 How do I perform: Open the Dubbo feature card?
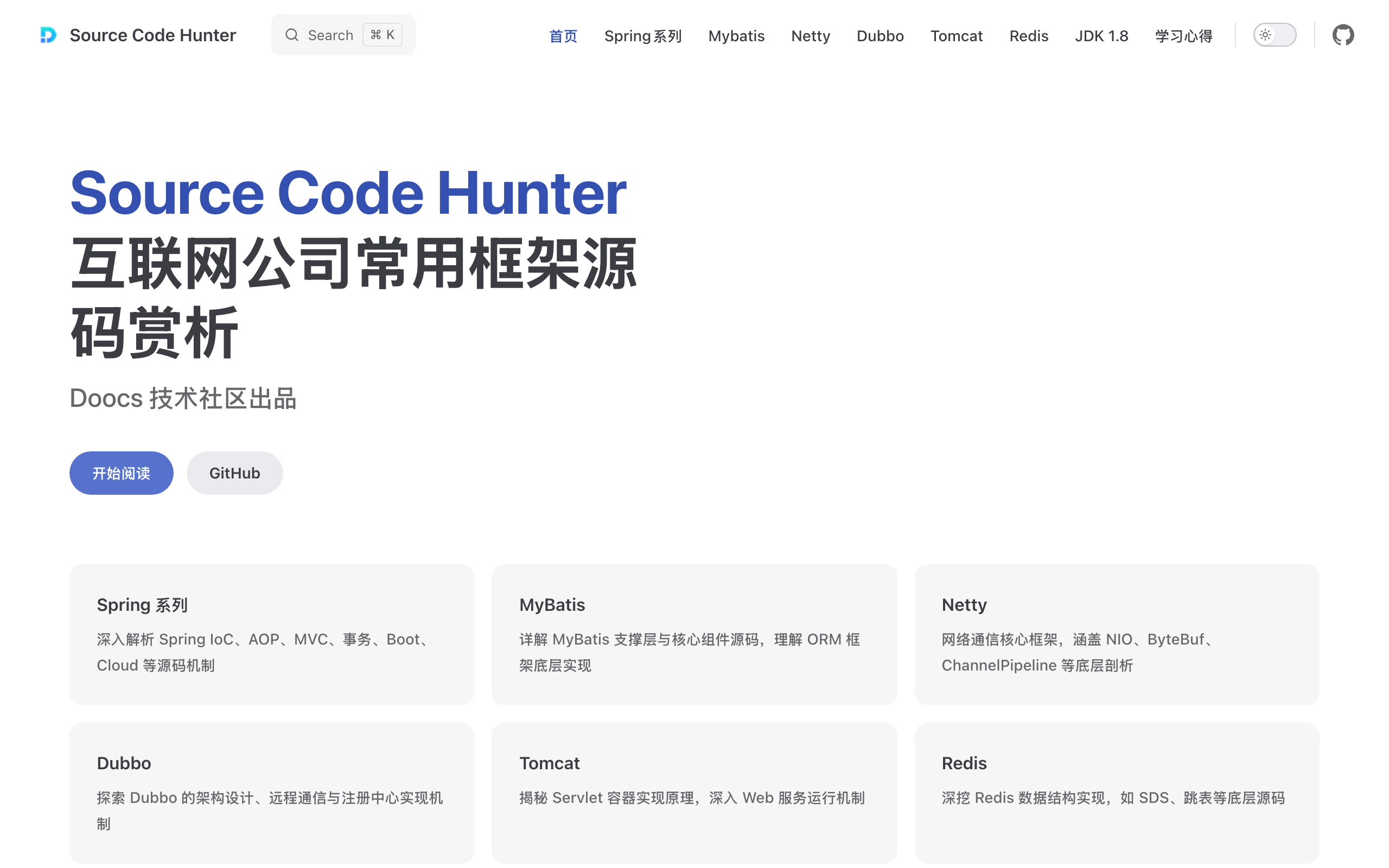(271, 793)
